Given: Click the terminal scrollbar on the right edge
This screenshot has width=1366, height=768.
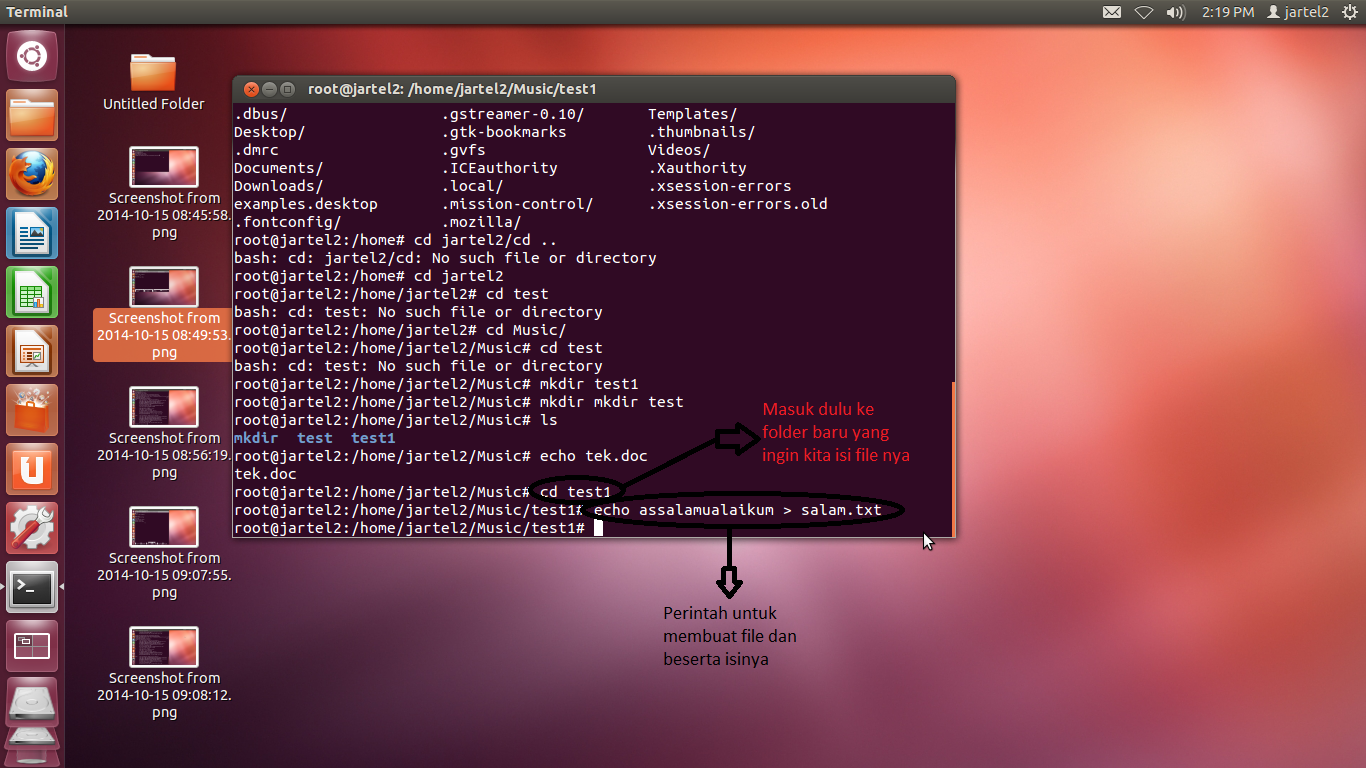Looking at the screenshot, I should click(x=953, y=458).
